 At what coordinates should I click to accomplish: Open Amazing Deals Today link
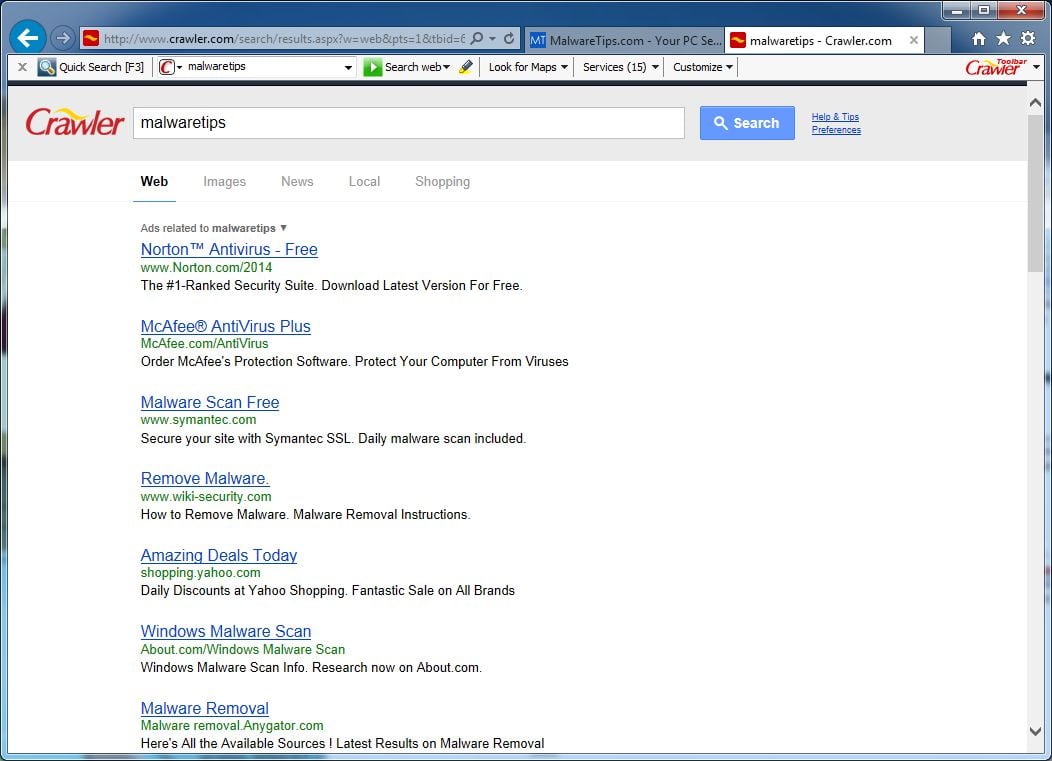click(219, 555)
